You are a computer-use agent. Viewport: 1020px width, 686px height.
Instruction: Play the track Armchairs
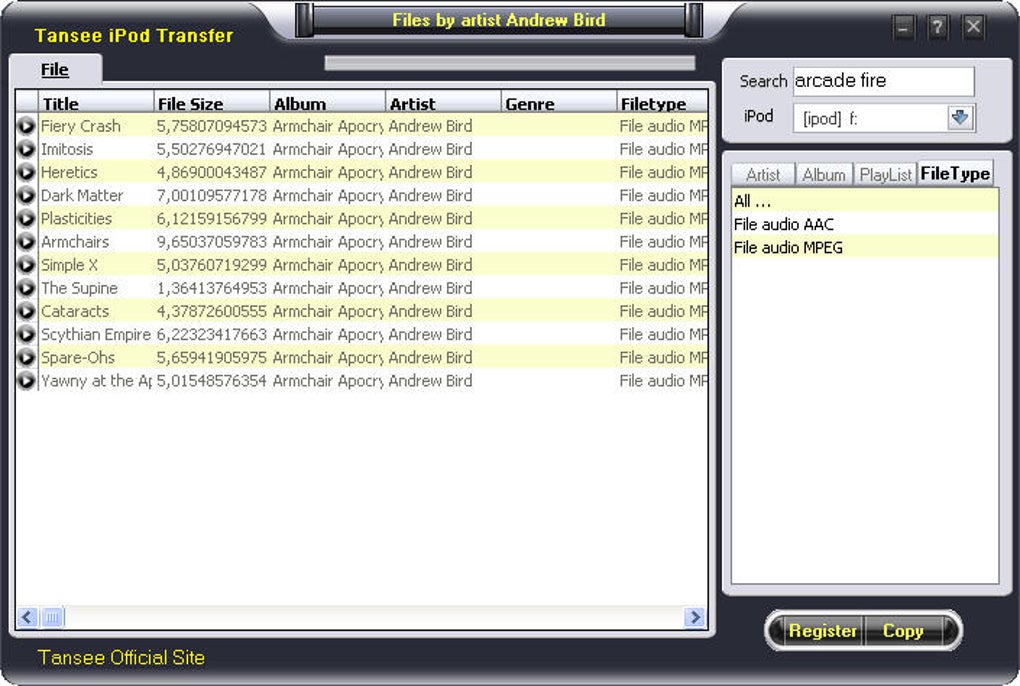[x=26, y=241]
